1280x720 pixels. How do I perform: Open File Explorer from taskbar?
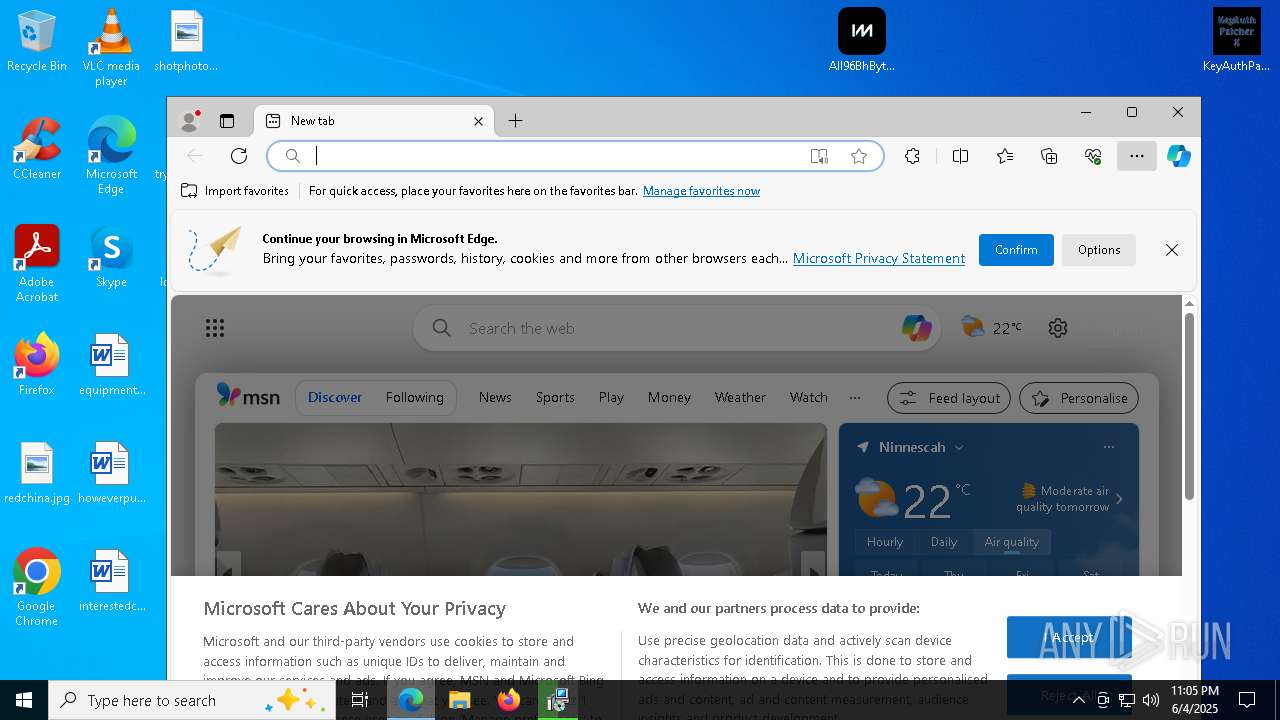tap(460, 700)
